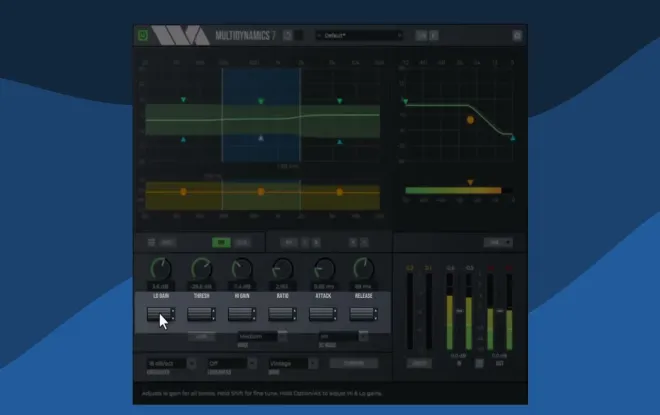Click the button below the left meter pair
Image resolution: width=660 pixels, height=415 pixels.
point(419,363)
